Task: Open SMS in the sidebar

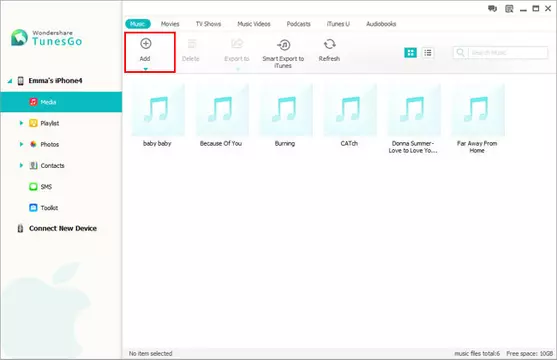Action: coord(40,187)
